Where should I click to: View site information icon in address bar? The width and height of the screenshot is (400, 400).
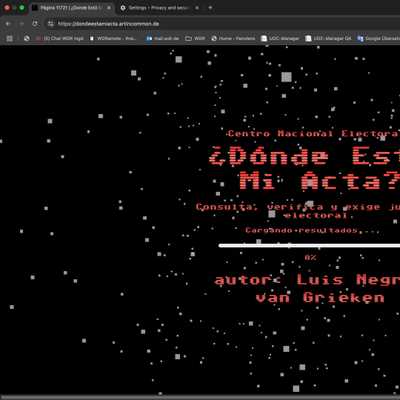[x=51, y=24]
